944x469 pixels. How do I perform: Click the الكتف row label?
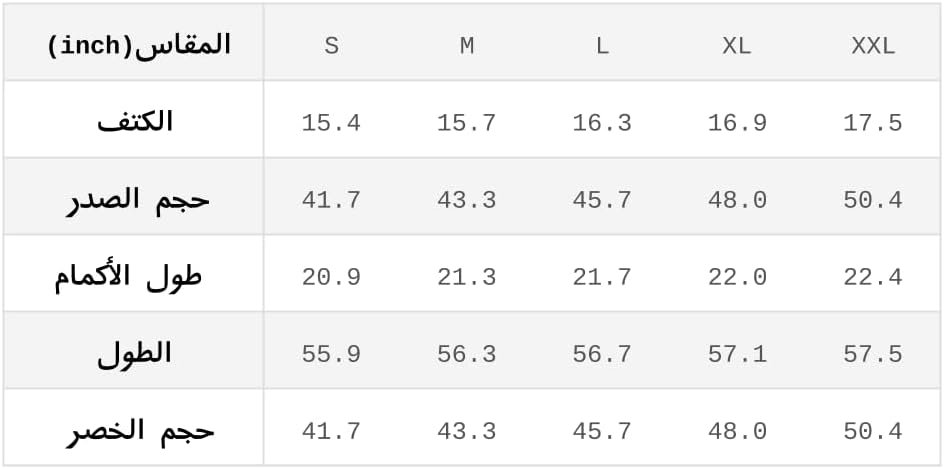point(135,122)
